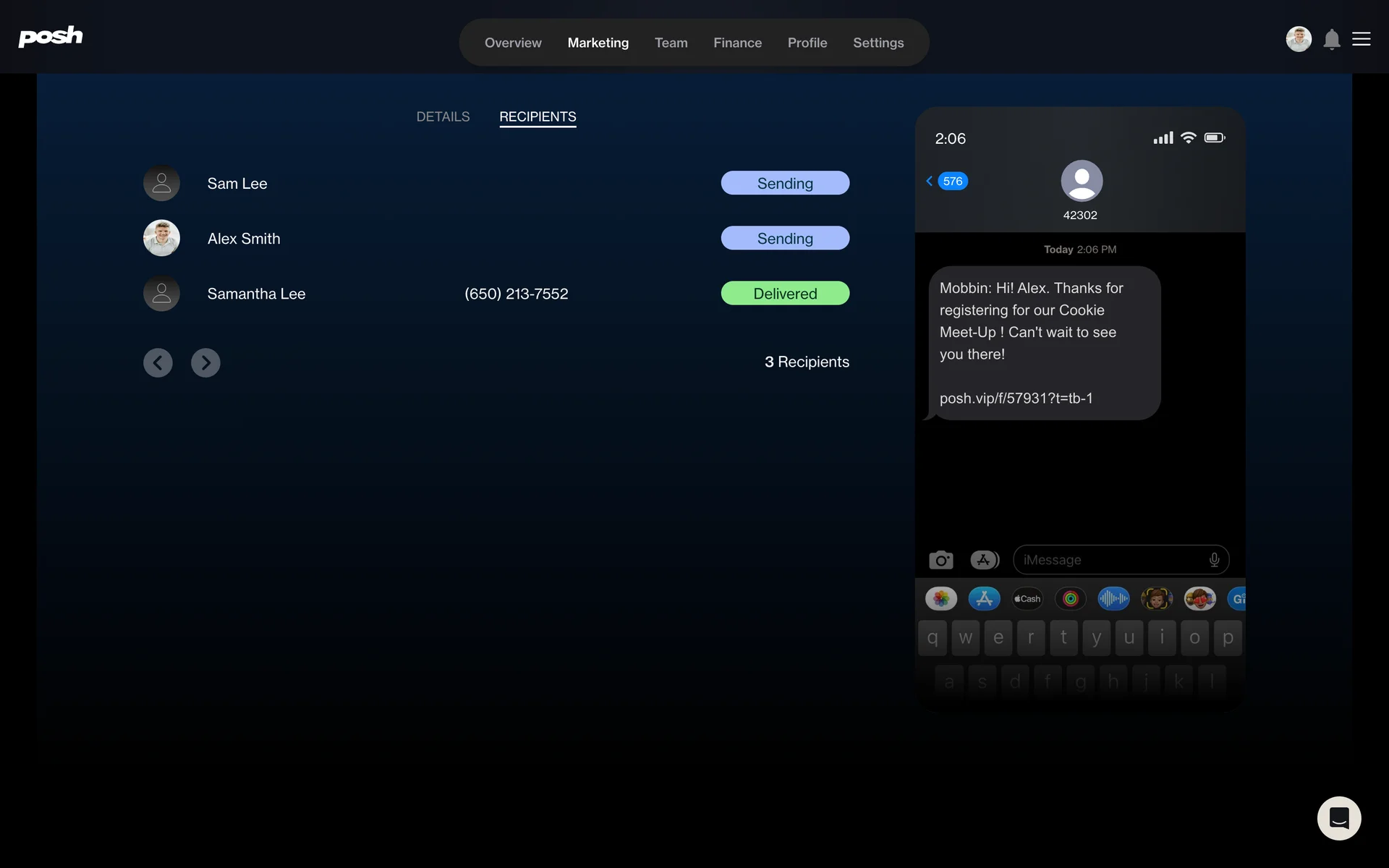Image resolution: width=1389 pixels, height=868 pixels.
Task: Go to previous recipients page
Action: (158, 362)
